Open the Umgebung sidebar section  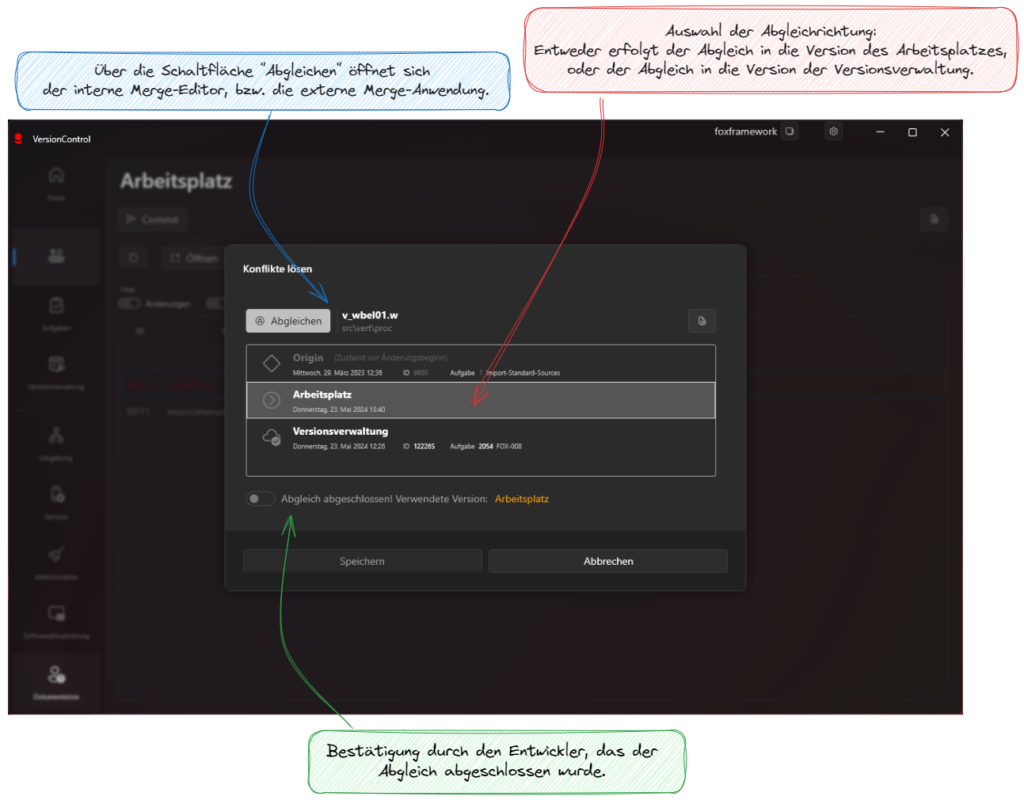click(x=56, y=442)
